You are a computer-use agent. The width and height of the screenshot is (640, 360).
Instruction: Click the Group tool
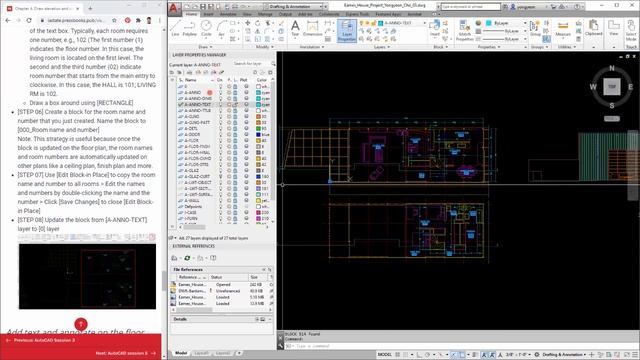[x=535, y=28]
